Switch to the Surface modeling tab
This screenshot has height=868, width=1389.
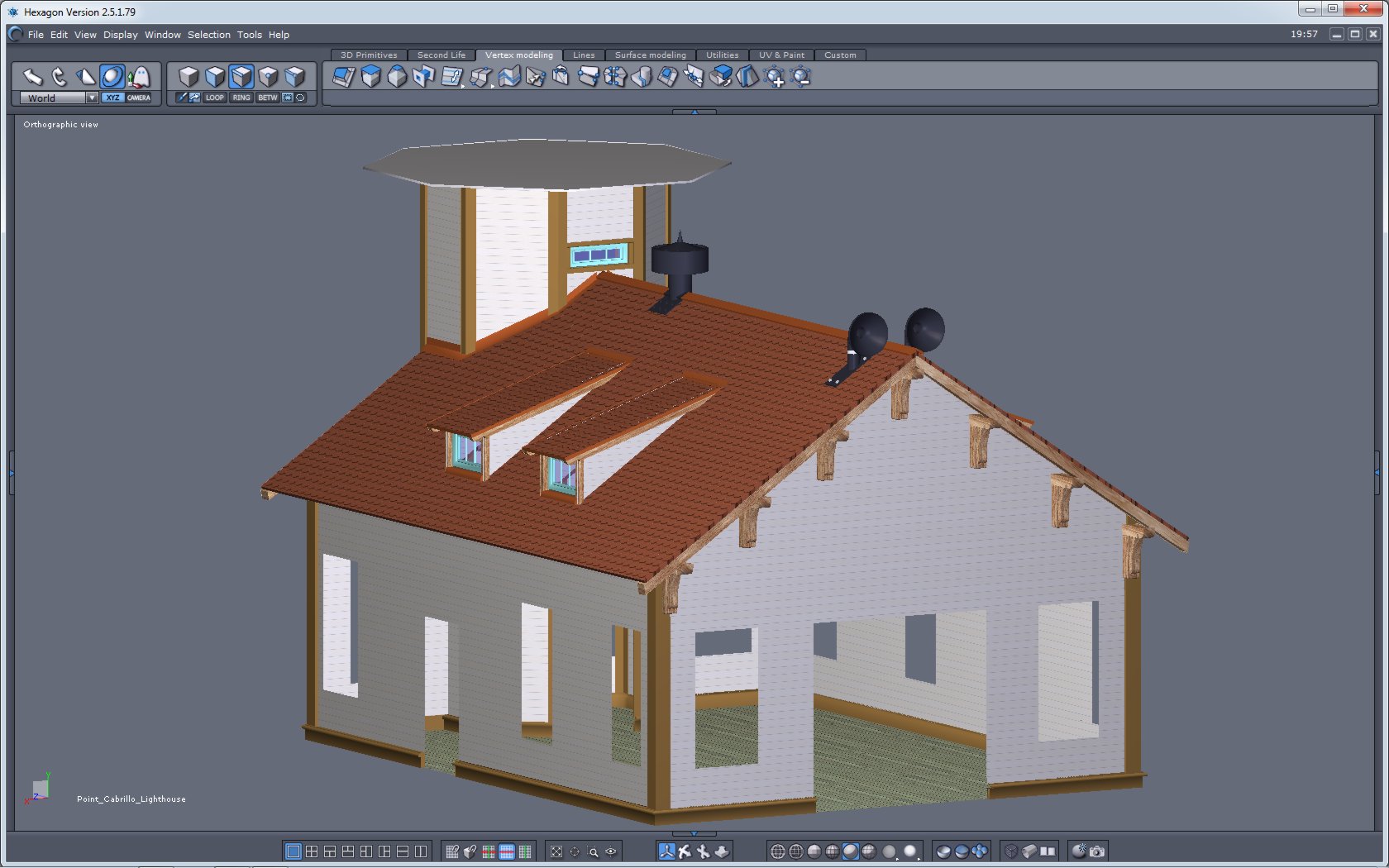651,55
